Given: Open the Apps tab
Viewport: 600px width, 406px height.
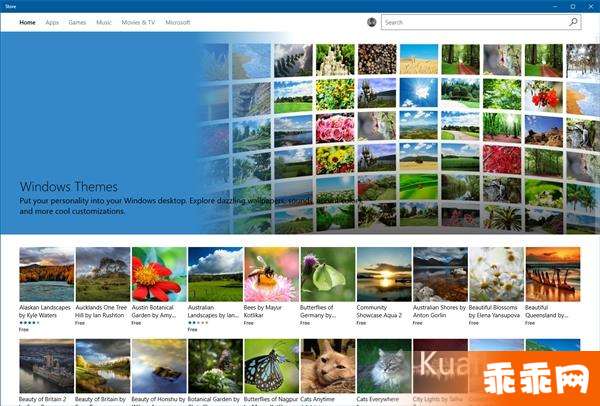Looking at the screenshot, I should tap(52, 23).
